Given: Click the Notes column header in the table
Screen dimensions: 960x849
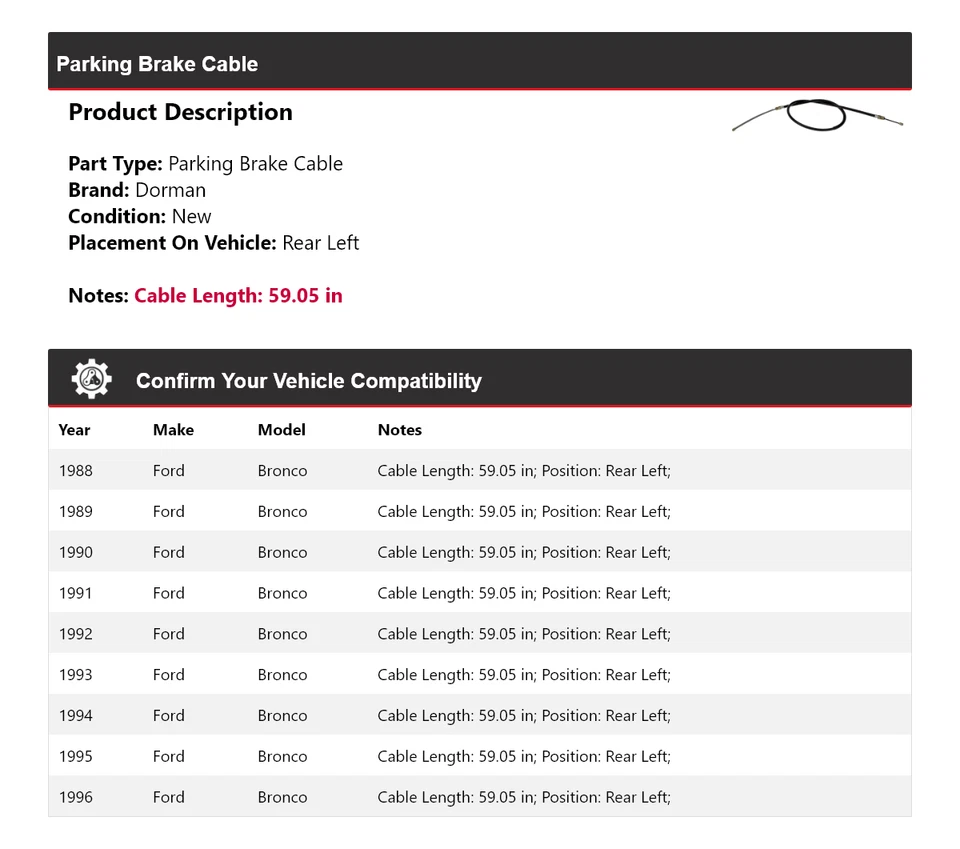Looking at the screenshot, I should coord(399,430).
